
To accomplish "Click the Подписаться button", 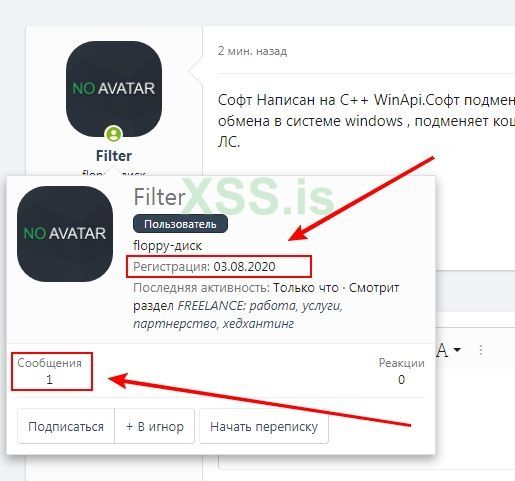I will click(66, 426).
